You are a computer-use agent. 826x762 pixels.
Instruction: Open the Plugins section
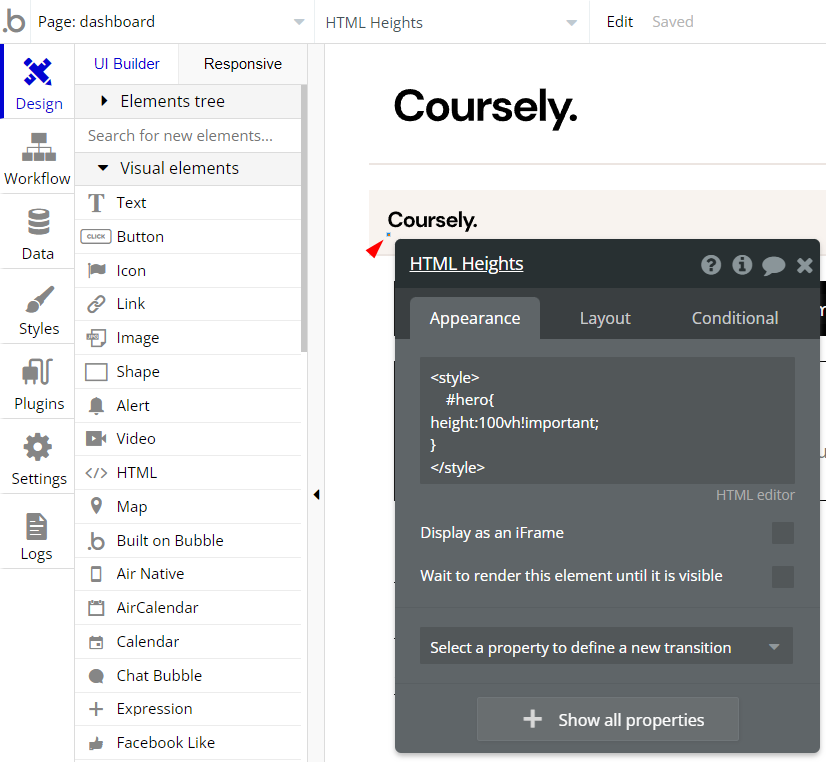[x=37, y=383]
